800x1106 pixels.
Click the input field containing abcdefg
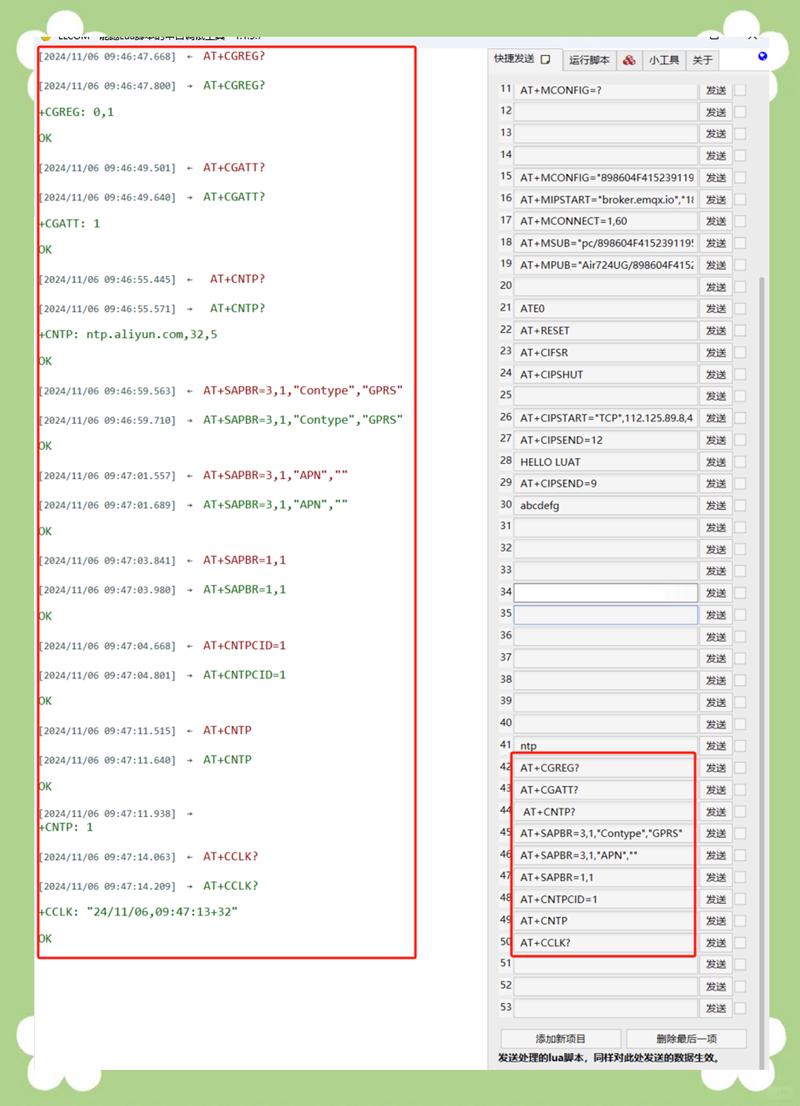click(x=606, y=505)
